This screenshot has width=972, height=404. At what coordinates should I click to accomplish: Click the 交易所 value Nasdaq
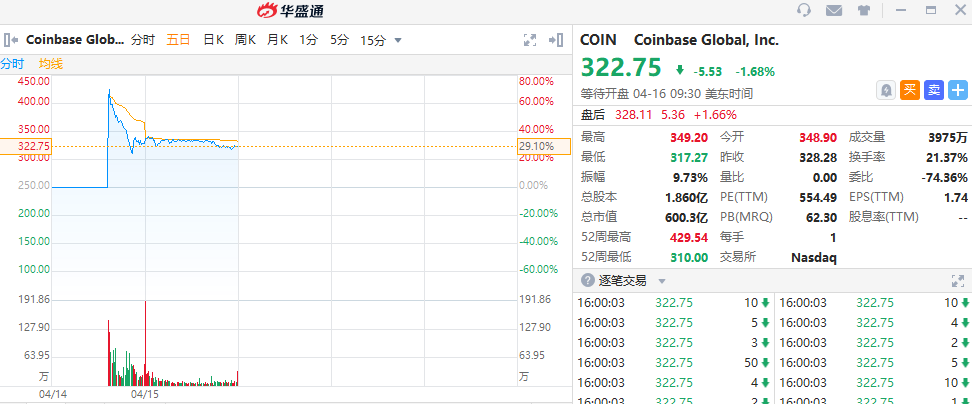pos(813,257)
